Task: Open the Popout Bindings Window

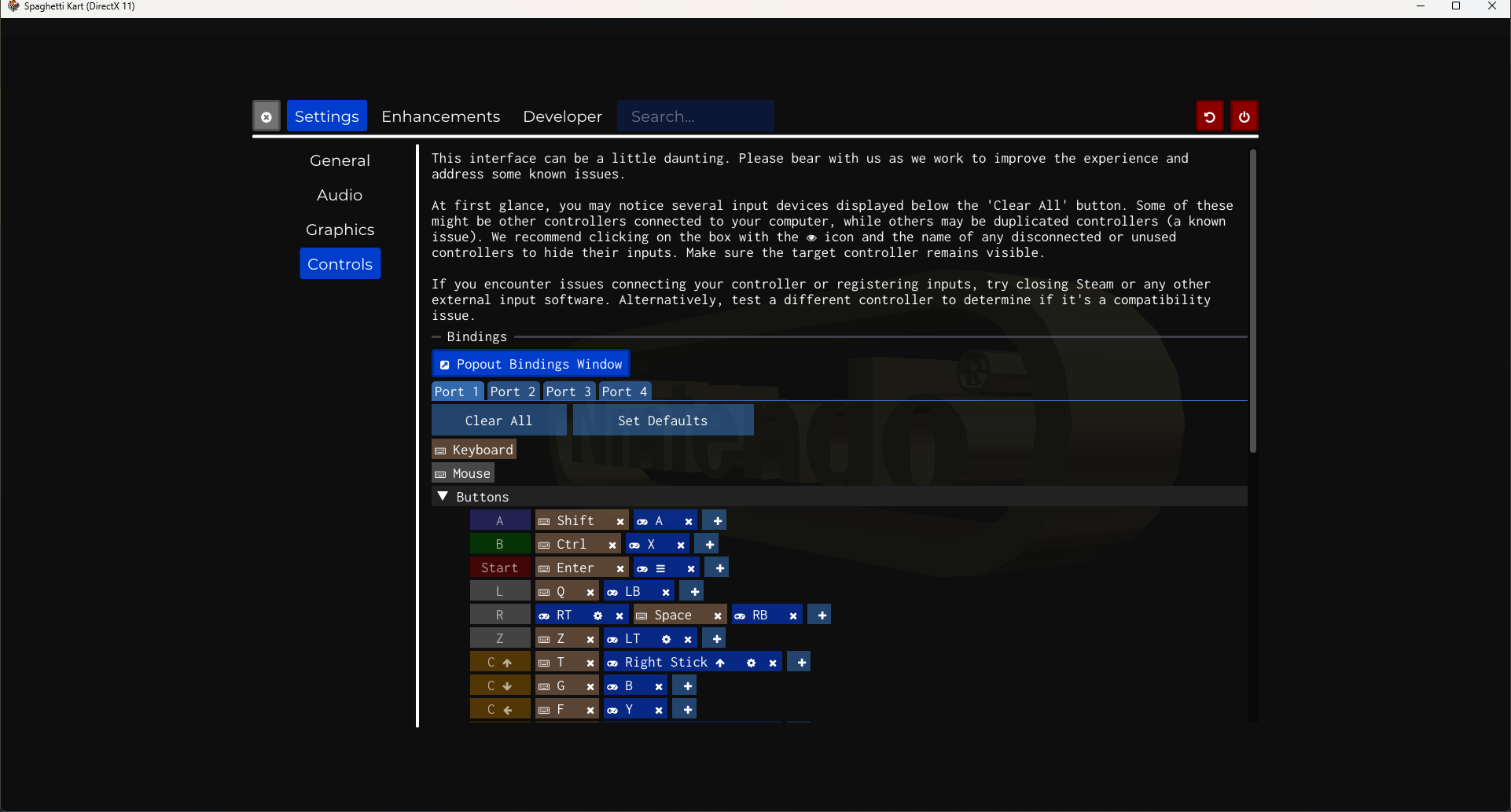Action: pyautogui.click(x=531, y=364)
